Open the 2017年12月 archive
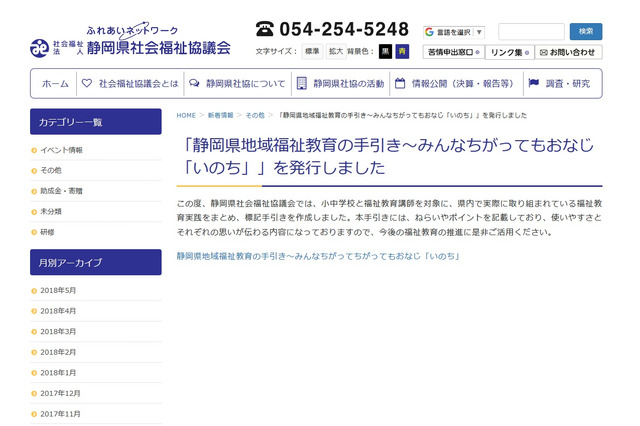This screenshot has height=426, width=640. click(x=60, y=393)
